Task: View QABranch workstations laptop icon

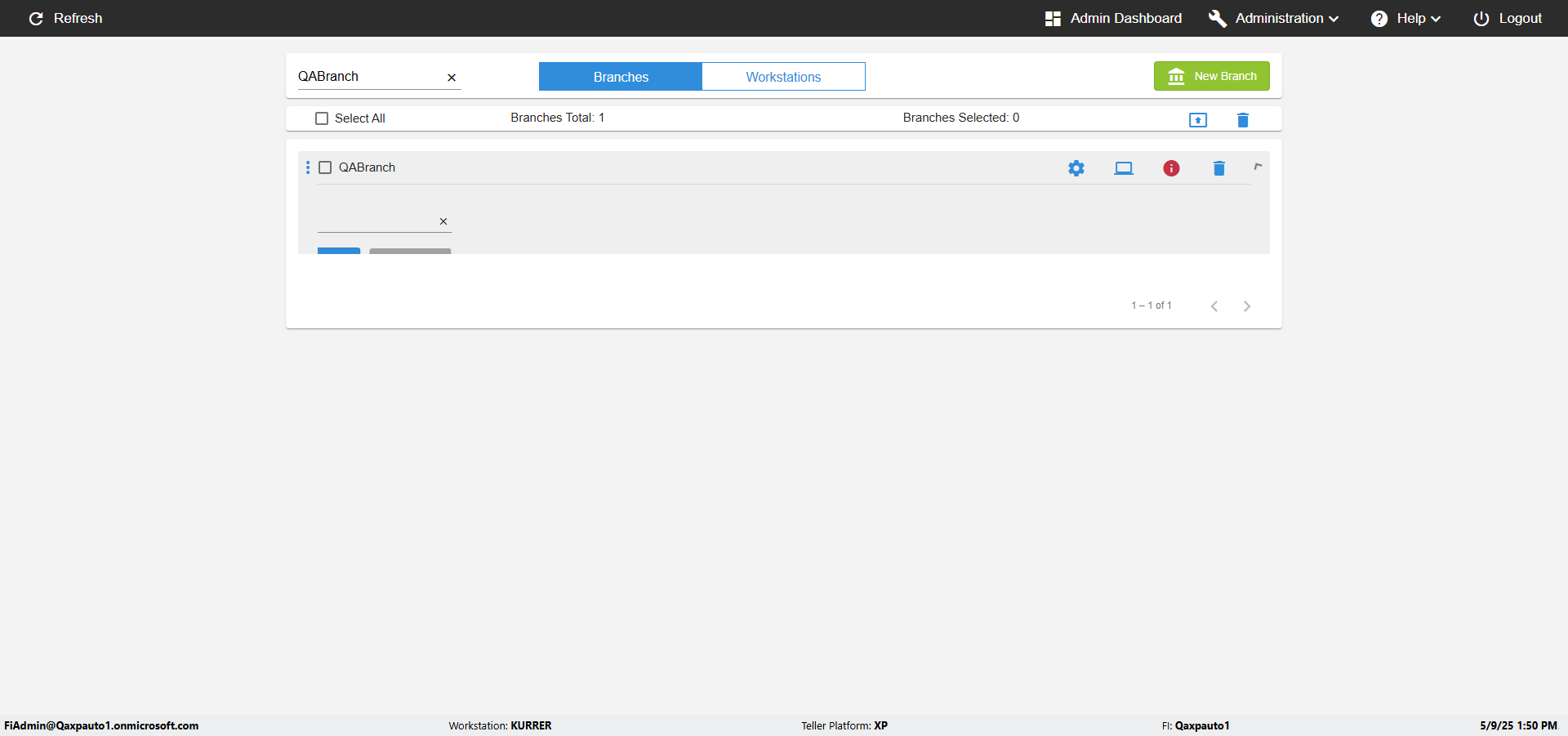Action: 1124,168
